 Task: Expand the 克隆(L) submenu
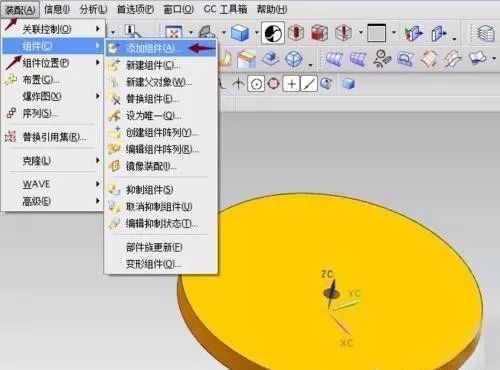(x=53, y=161)
